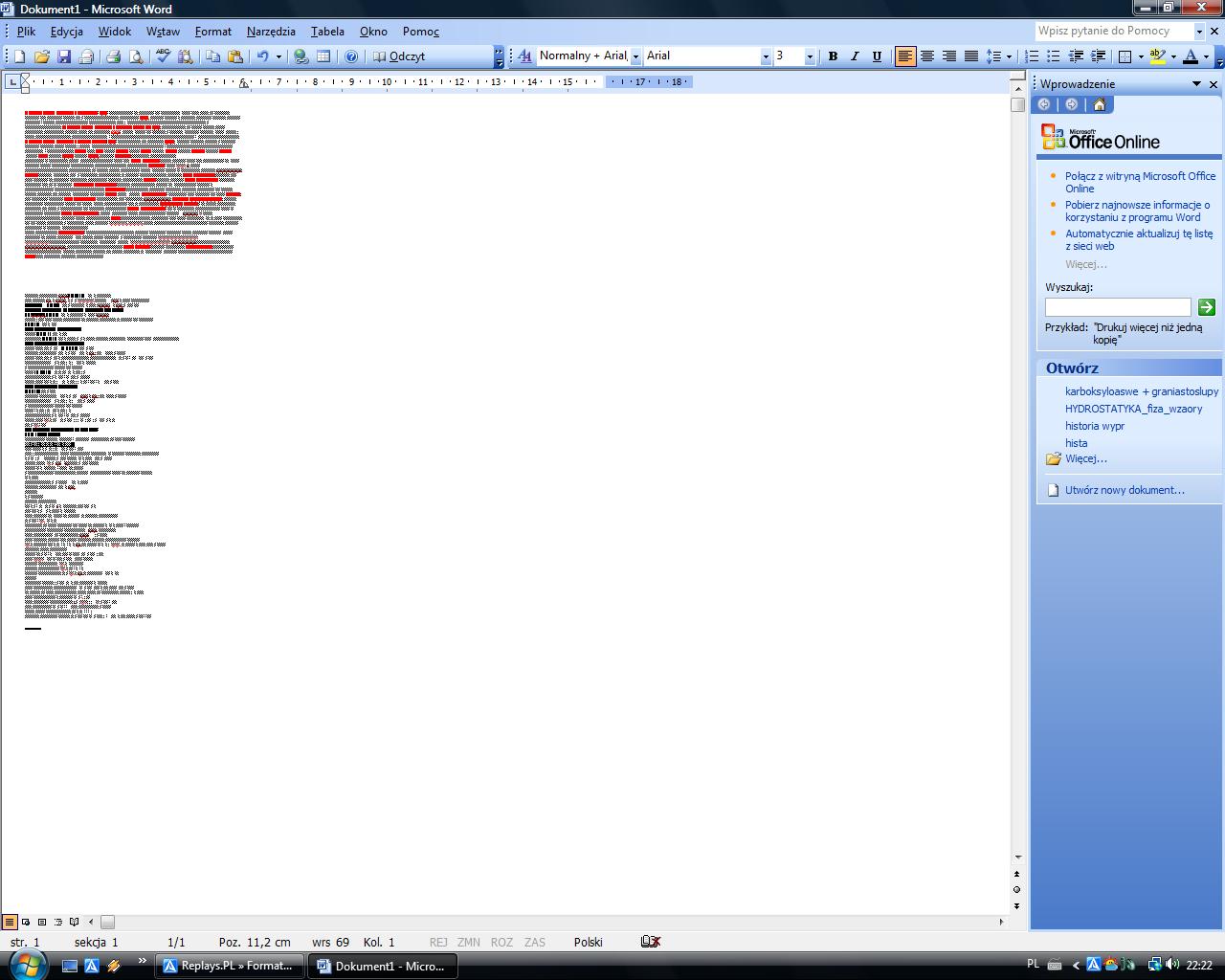Viewport: 1225px width, 980px height.
Task: Apply the yellow highlight color
Action: [1158, 56]
